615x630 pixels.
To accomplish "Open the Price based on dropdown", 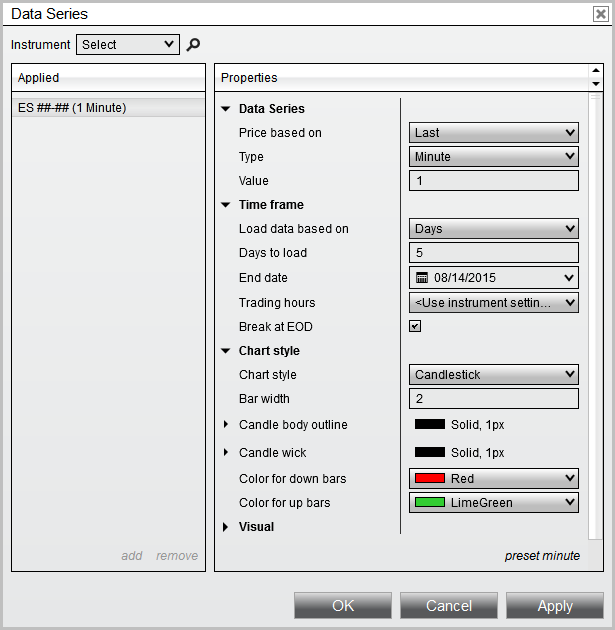I will click(x=494, y=133).
